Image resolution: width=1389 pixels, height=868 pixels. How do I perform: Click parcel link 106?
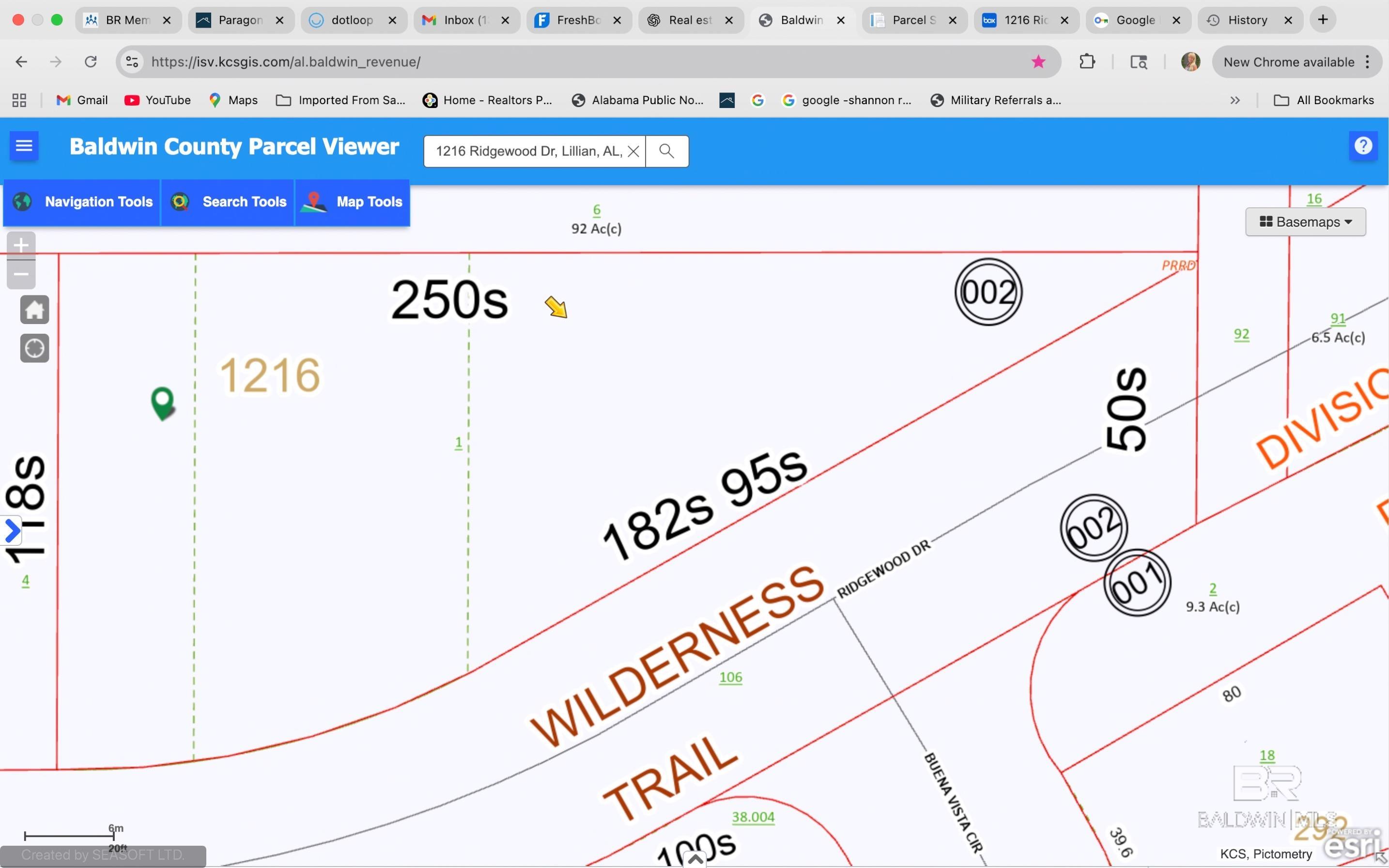pos(730,678)
